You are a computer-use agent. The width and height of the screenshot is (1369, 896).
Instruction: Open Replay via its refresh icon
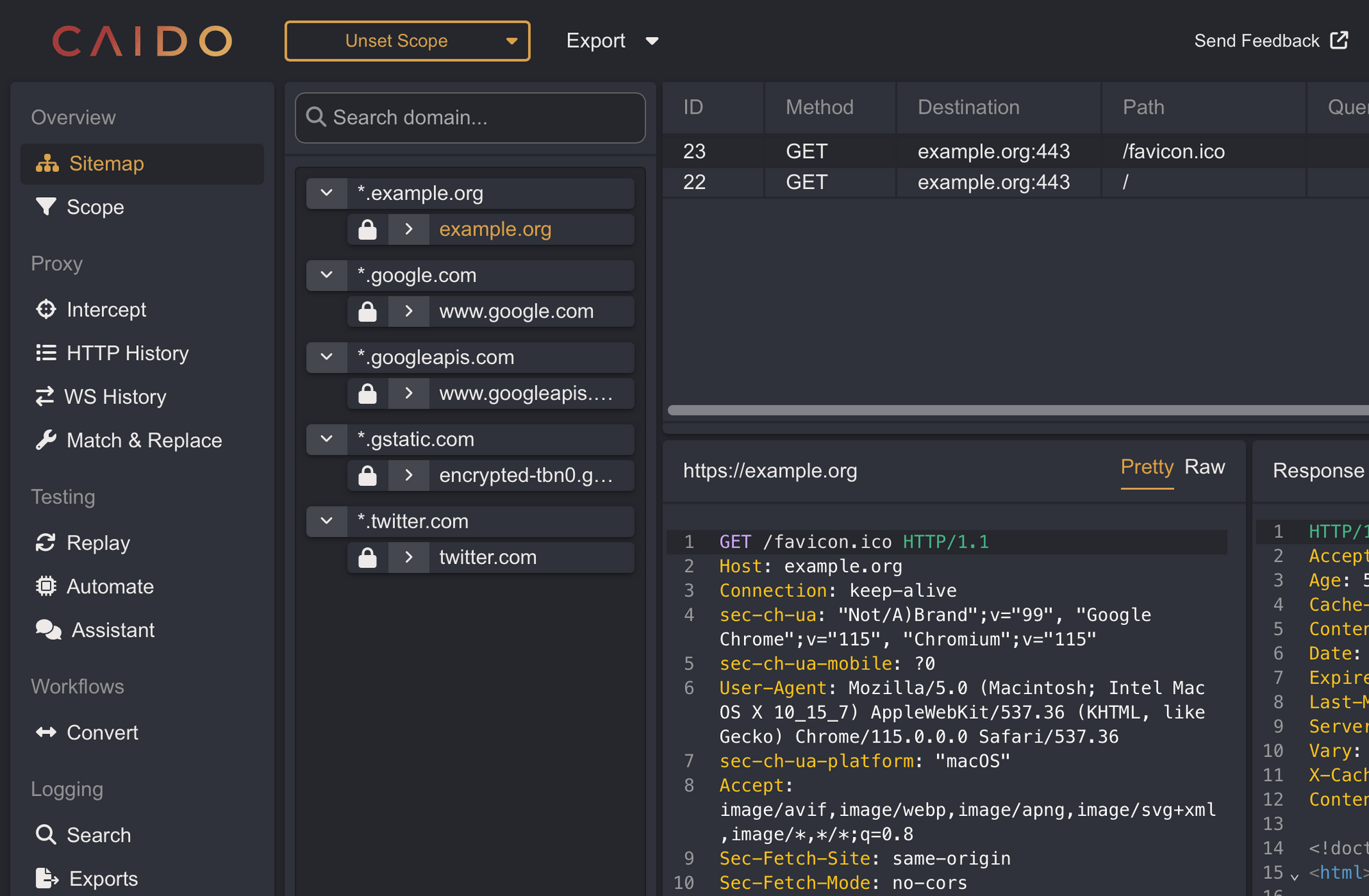click(46, 543)
